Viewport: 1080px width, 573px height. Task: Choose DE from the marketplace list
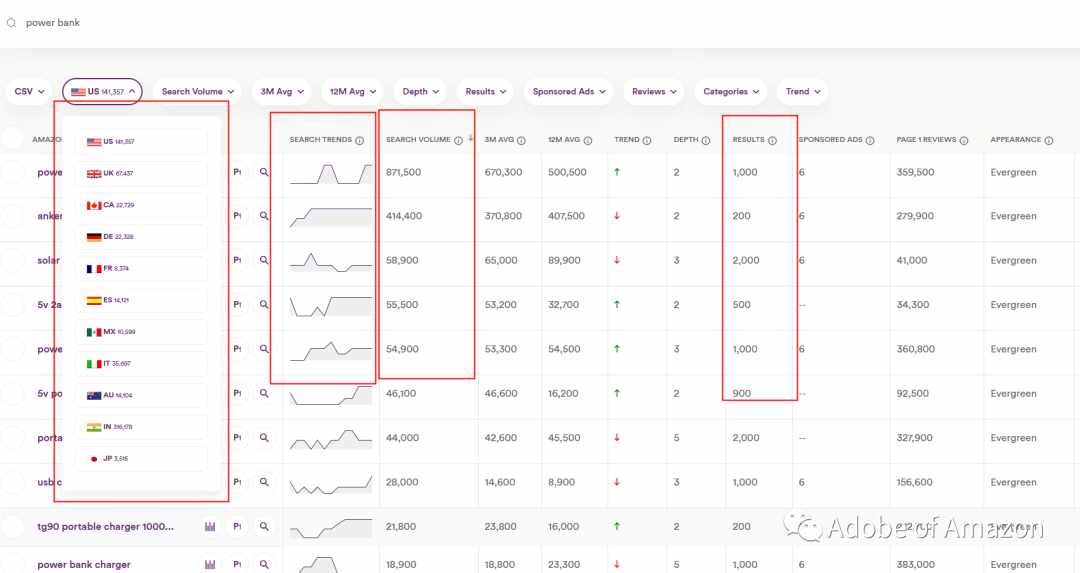(141, 237)
